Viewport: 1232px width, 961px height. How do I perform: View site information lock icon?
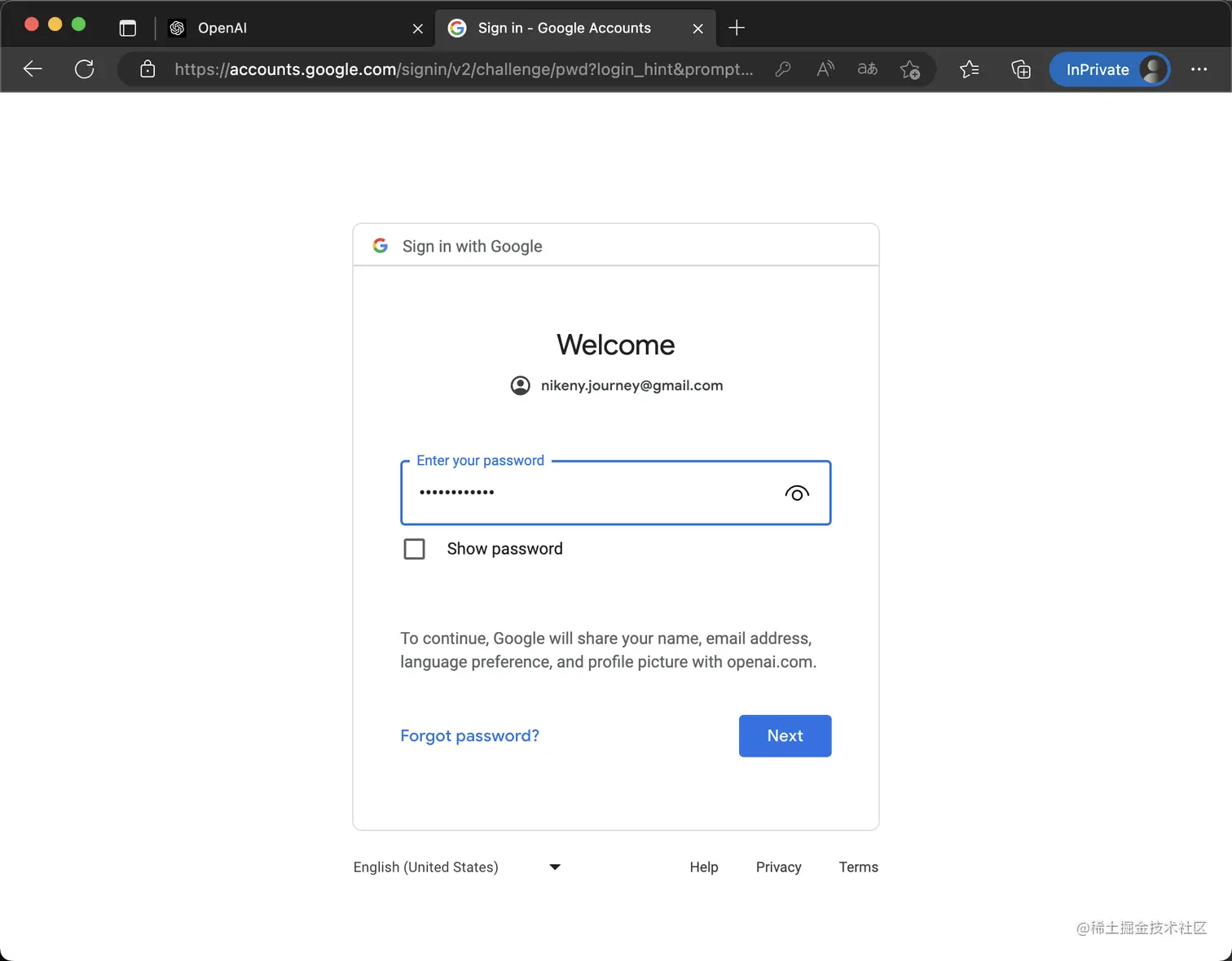[147, 69]
